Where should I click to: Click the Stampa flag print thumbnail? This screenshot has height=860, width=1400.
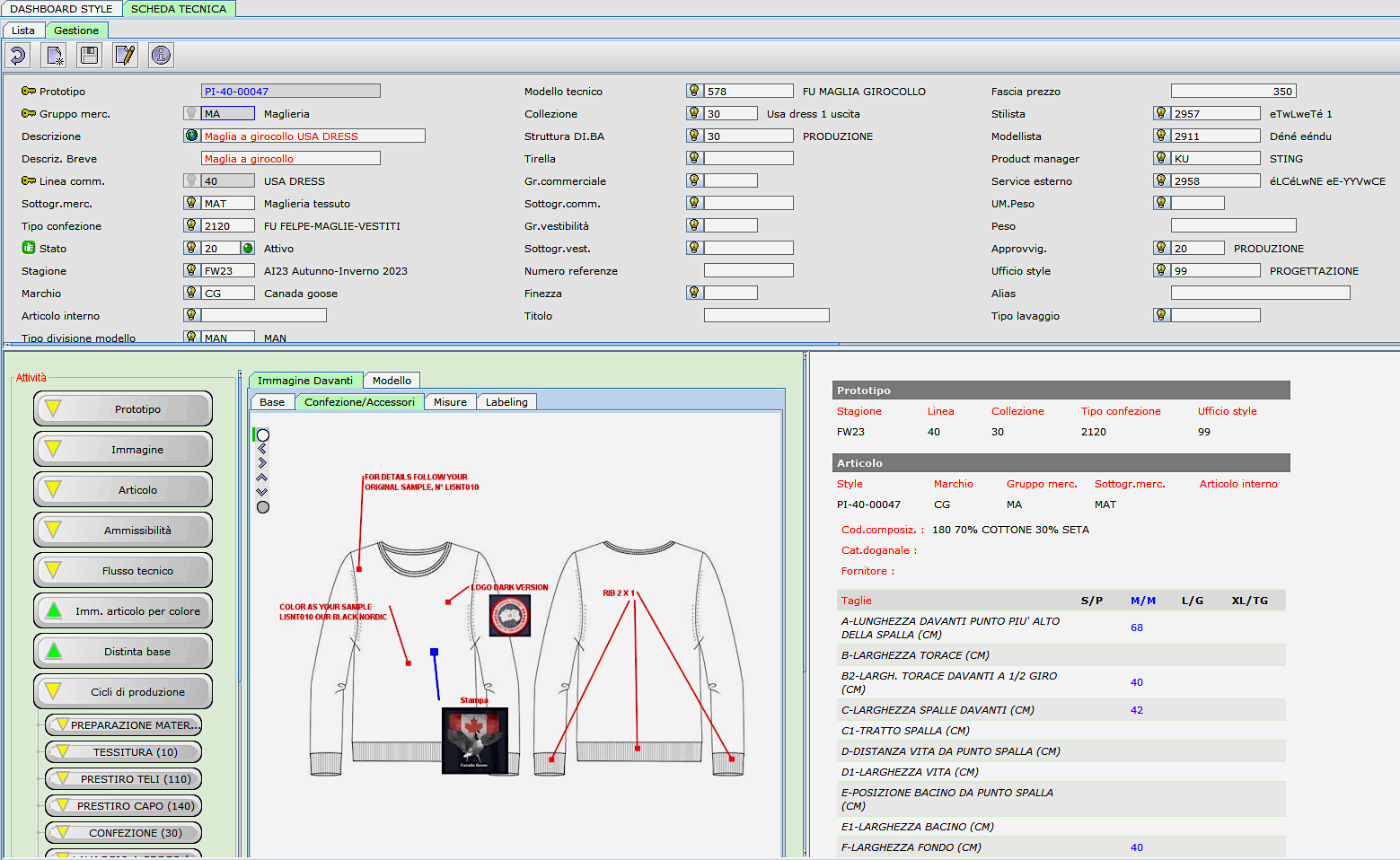tap(474, 740)
